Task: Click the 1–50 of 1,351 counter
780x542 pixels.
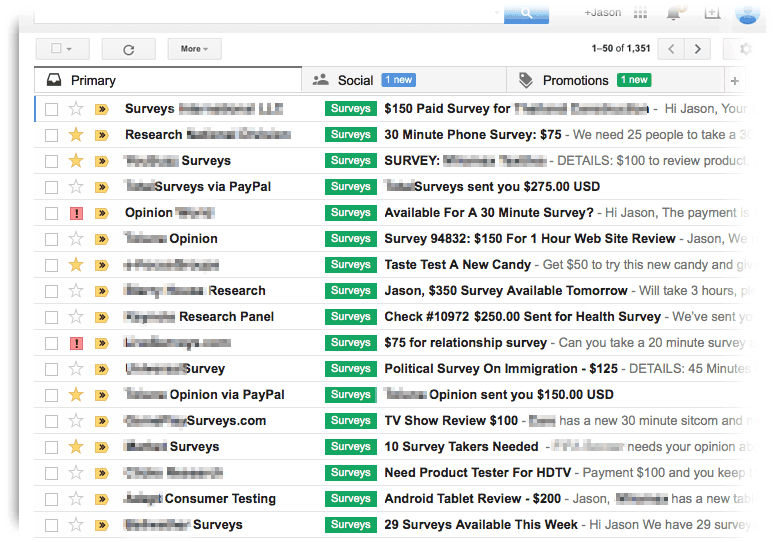Action: point(621,49)
